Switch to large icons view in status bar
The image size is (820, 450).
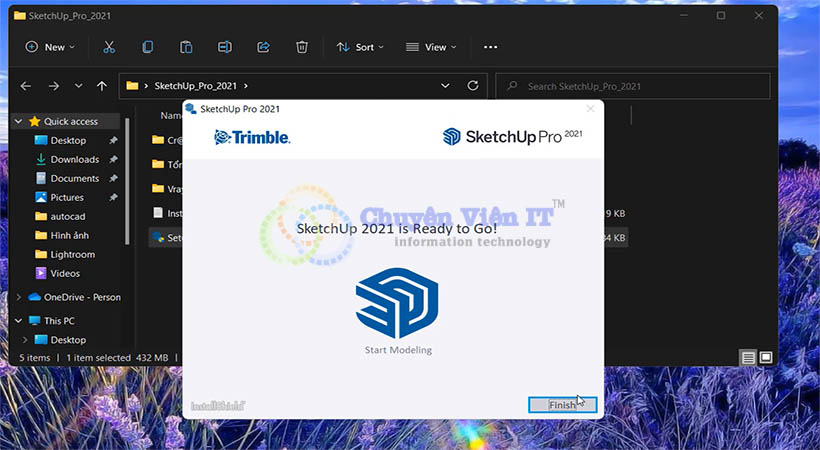point(766,357)
